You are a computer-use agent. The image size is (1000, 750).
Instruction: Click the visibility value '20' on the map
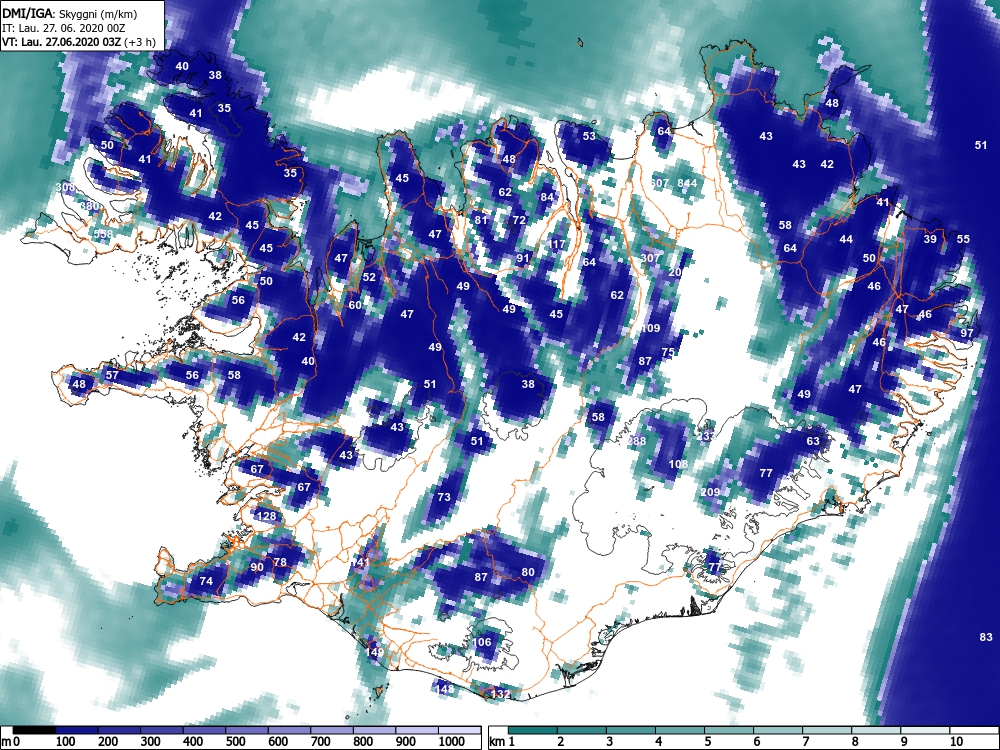coord(675,272)
